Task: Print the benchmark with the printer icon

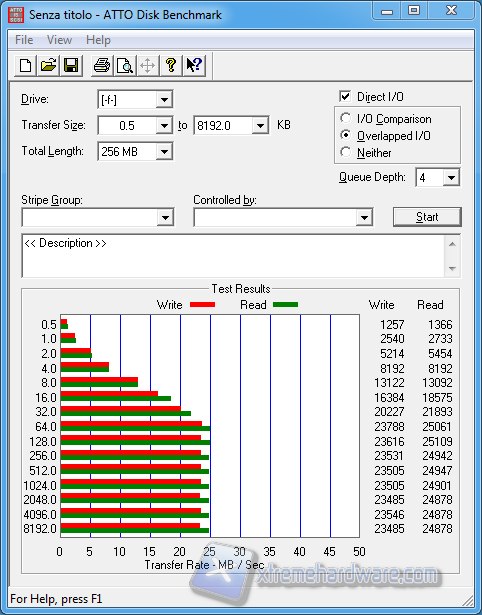Action: tap(102, 65)
